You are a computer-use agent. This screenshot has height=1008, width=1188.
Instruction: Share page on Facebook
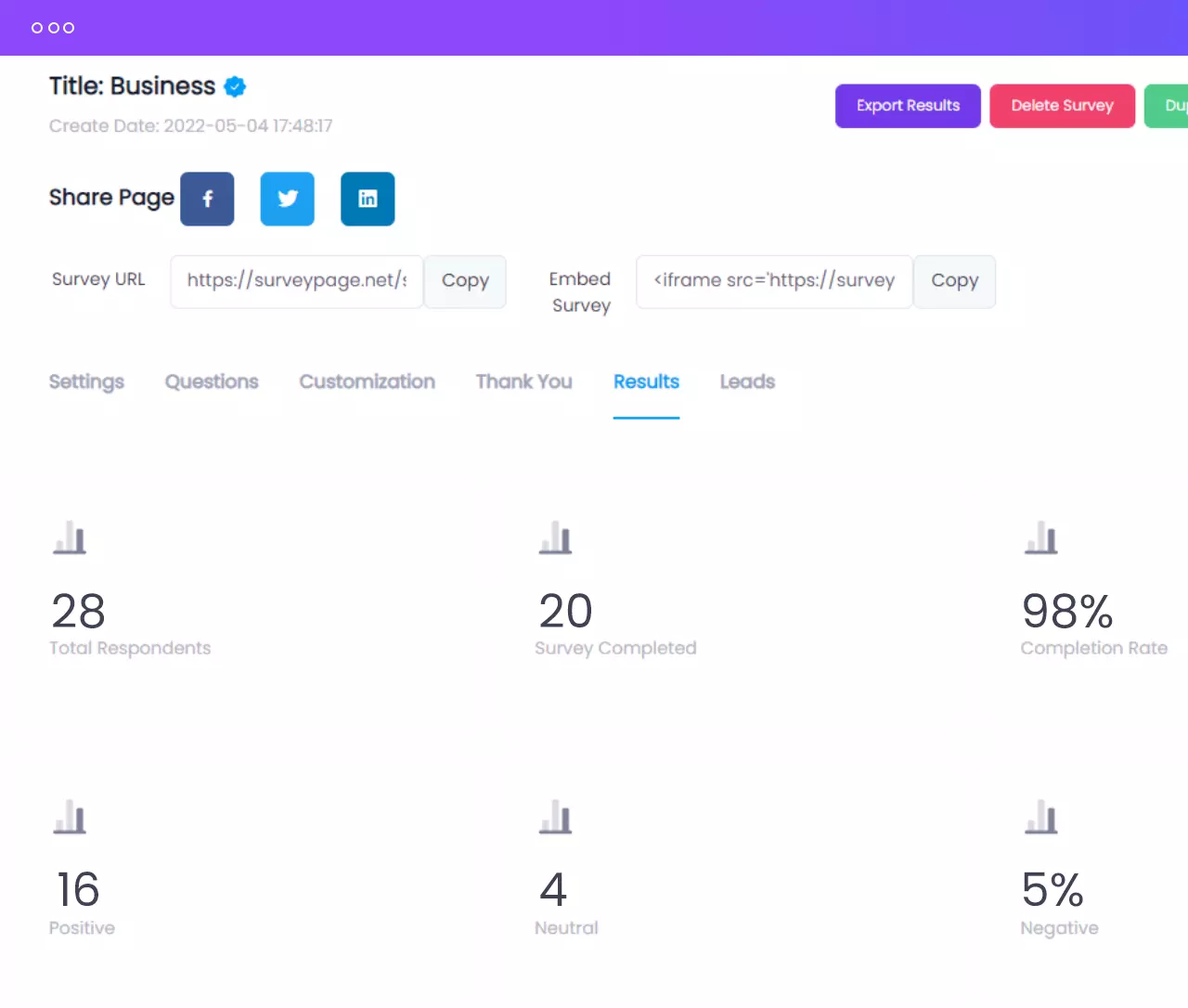pos(207,199)
